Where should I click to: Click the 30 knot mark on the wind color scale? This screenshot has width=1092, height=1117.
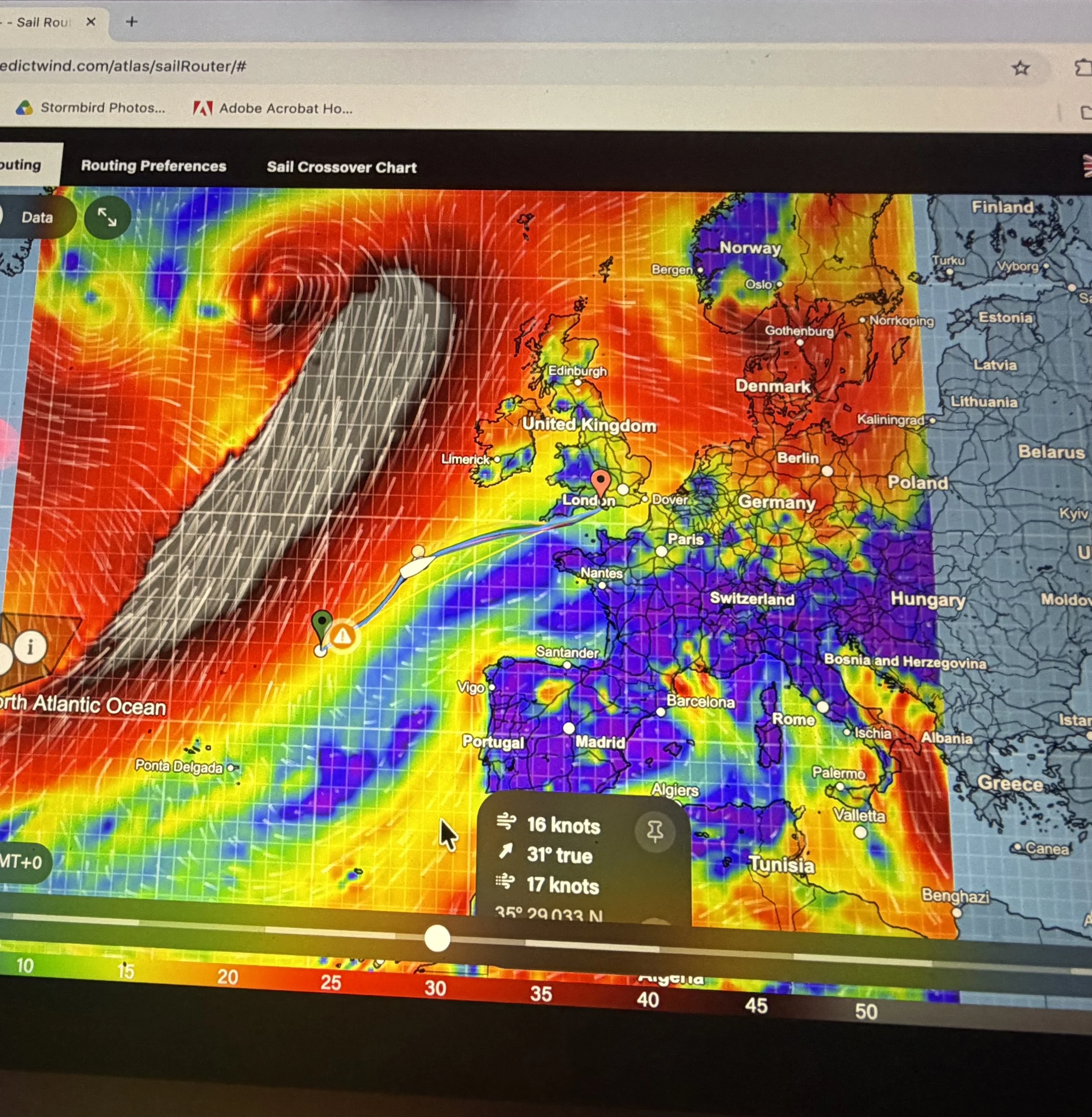point(435,988)
